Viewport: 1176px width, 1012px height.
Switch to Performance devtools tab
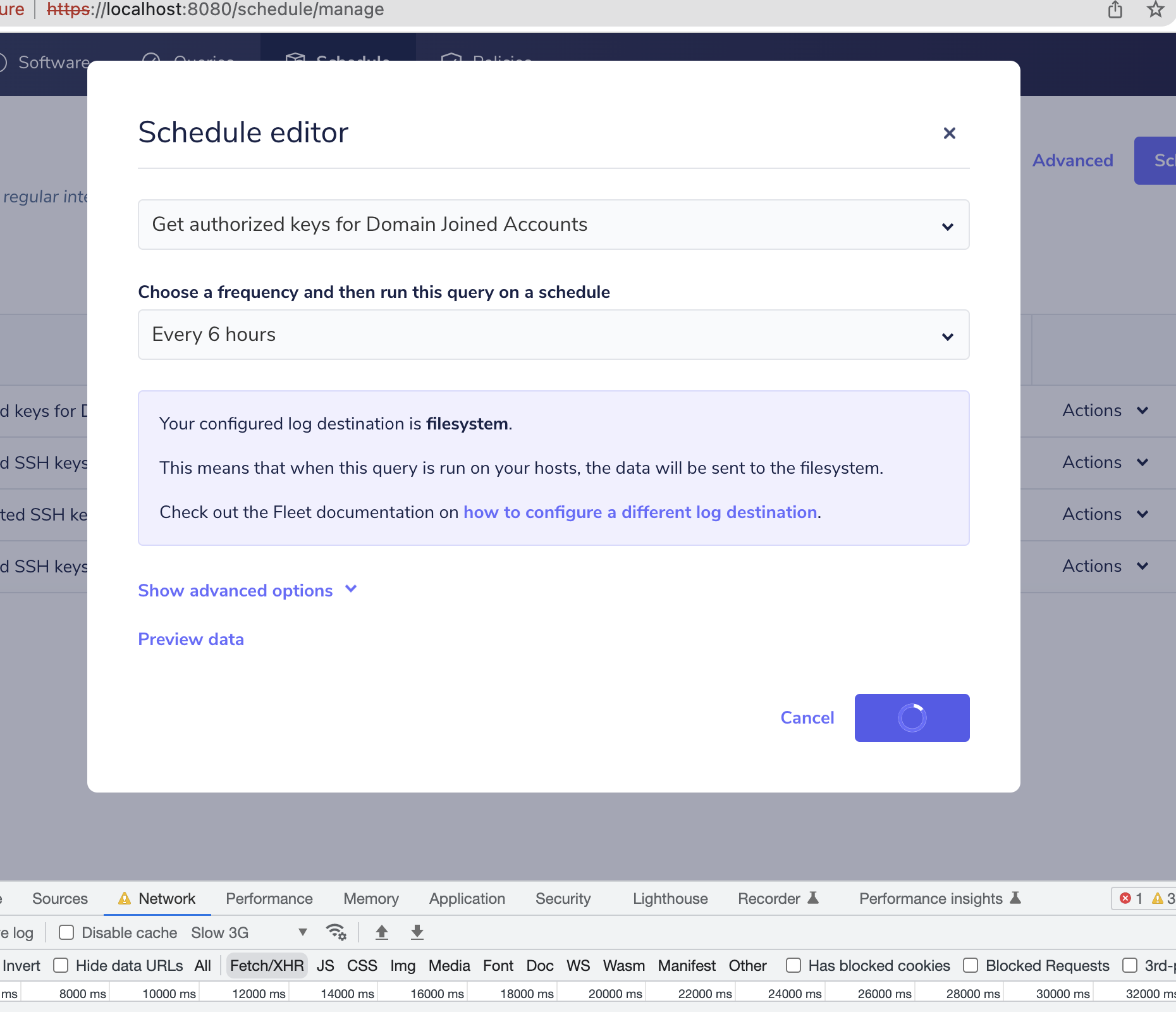point(269,899)
